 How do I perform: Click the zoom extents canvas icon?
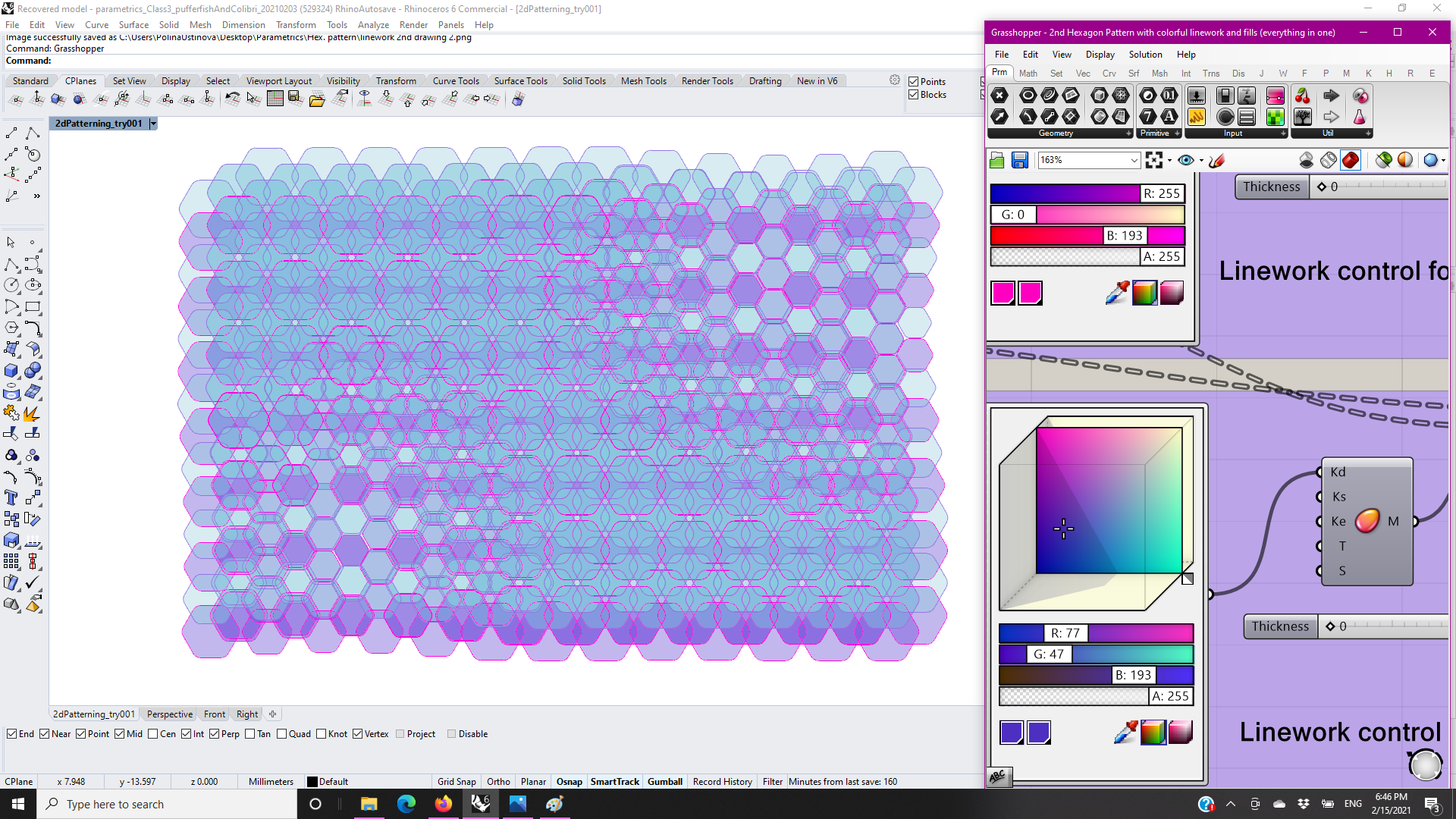point(1153,160)
